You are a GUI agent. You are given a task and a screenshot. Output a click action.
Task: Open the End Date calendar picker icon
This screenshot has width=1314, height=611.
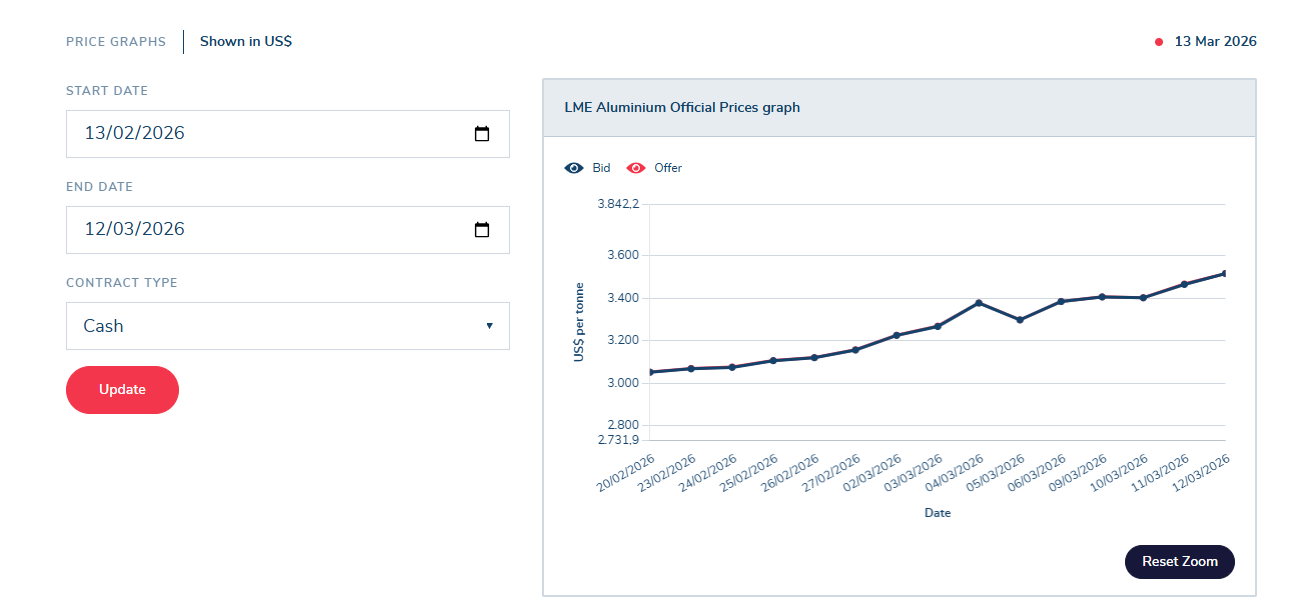point(482,230)
